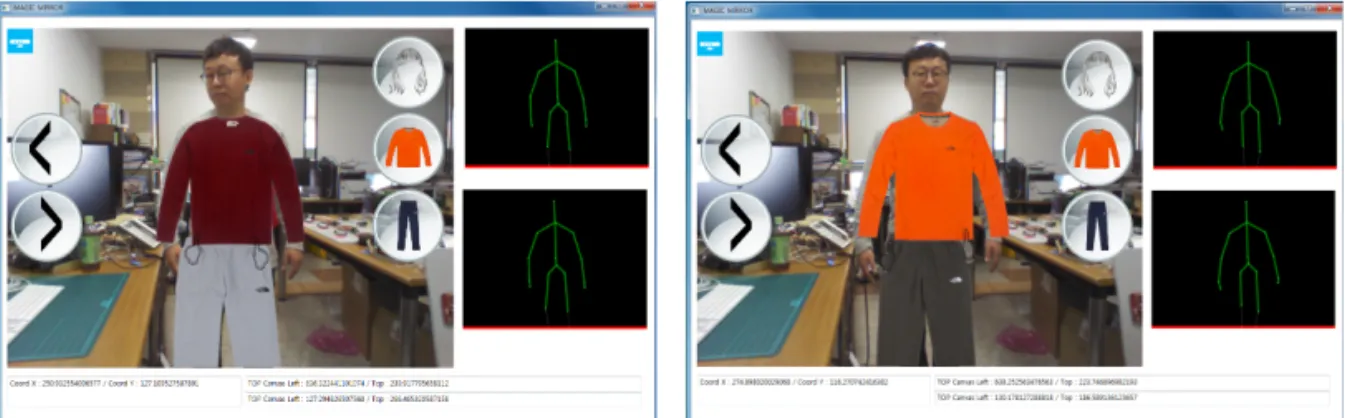Click the MAGIC MIRROR title of the red-sweater window
Viewport: 1345px width, 418px height.
pos(40,7)
